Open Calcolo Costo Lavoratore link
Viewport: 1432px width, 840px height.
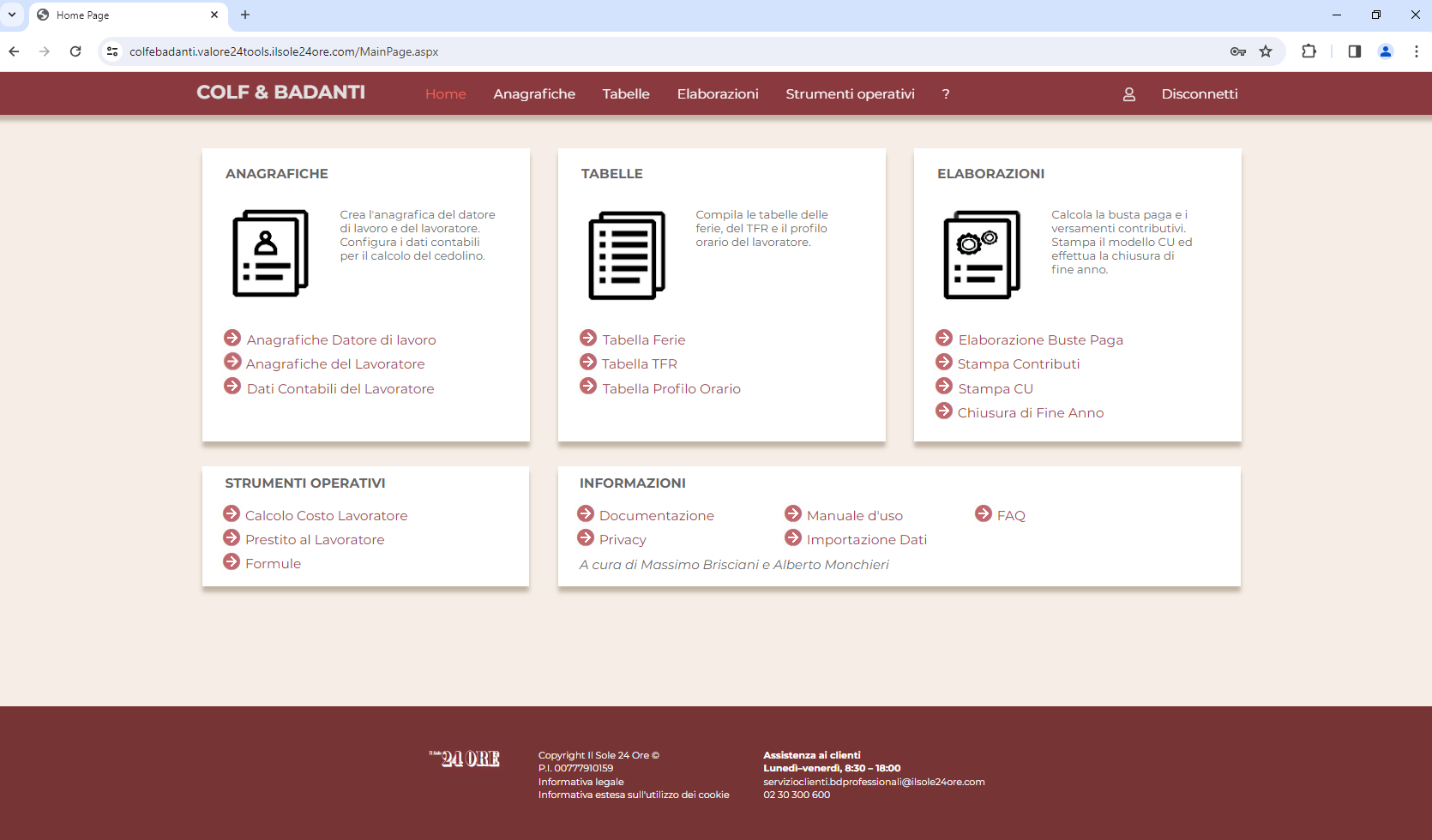(x=327, y=516)
